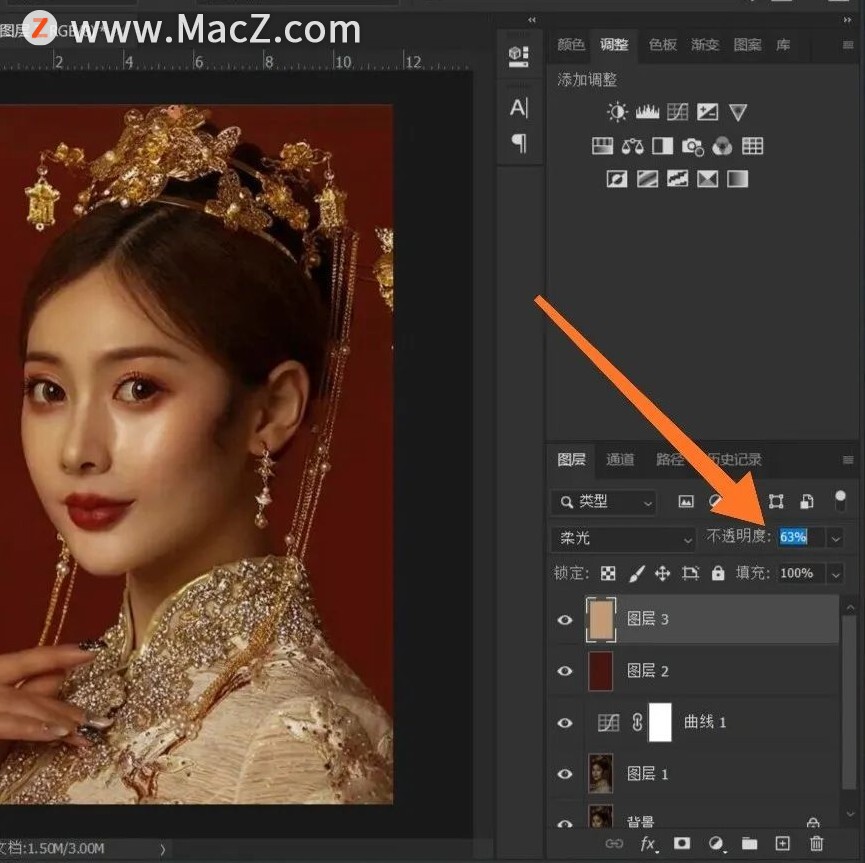865x863 pixels.
Task: Toggle layer filtering switch on or off
Action: [840, 501]
